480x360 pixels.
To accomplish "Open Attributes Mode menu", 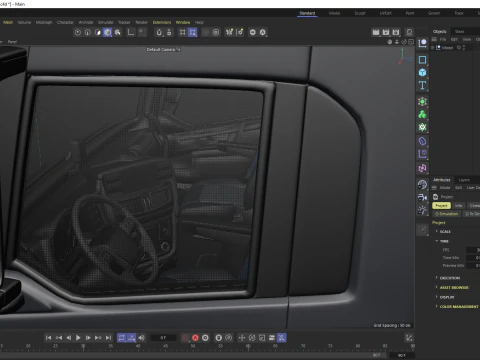I will (x=445, y=188).
